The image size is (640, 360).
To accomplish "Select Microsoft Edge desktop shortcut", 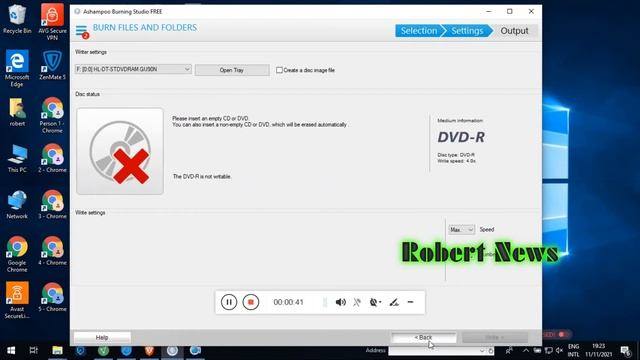I will (17, 68).
